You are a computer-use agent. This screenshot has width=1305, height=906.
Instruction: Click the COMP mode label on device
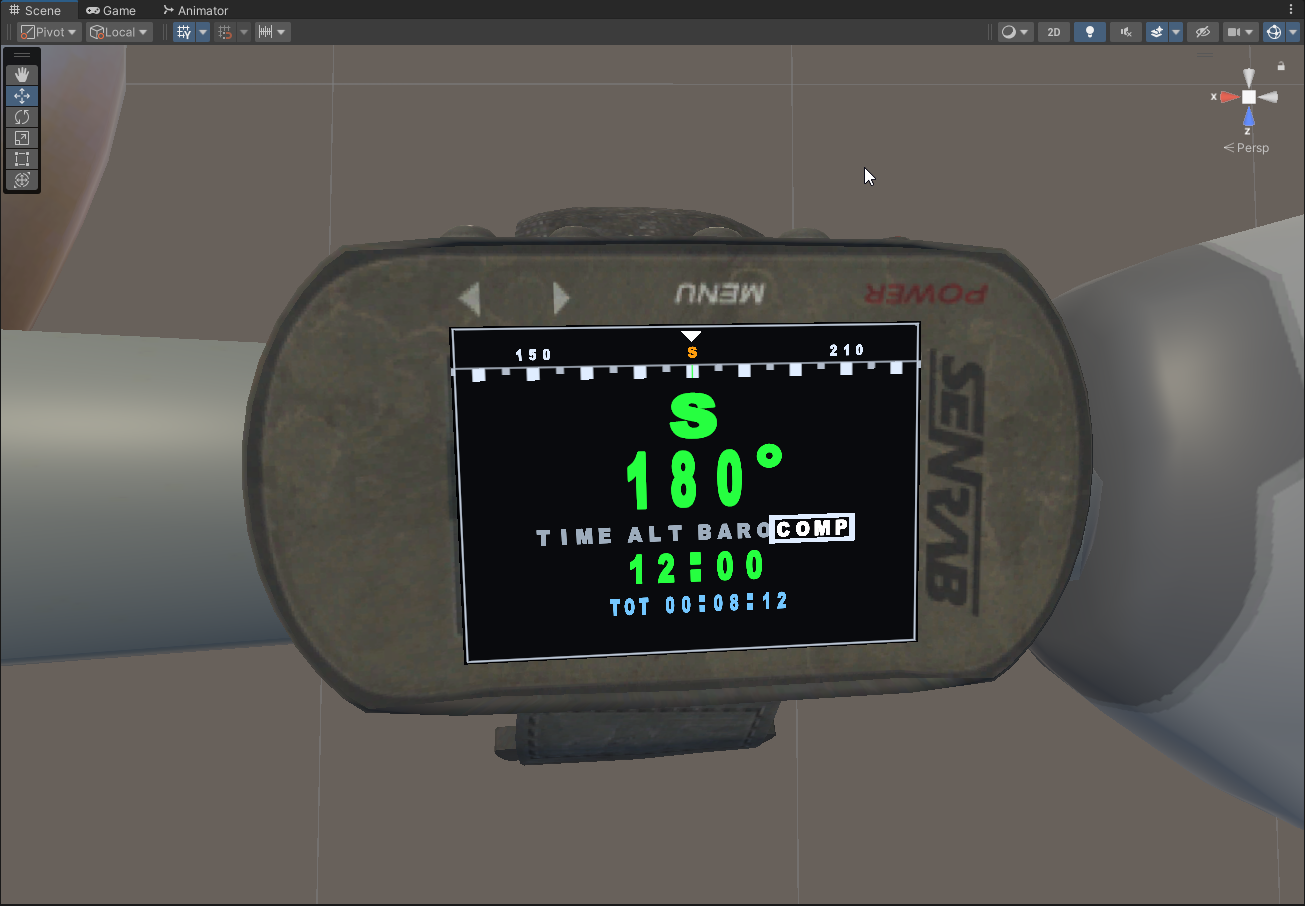click(x=812, y=528)
